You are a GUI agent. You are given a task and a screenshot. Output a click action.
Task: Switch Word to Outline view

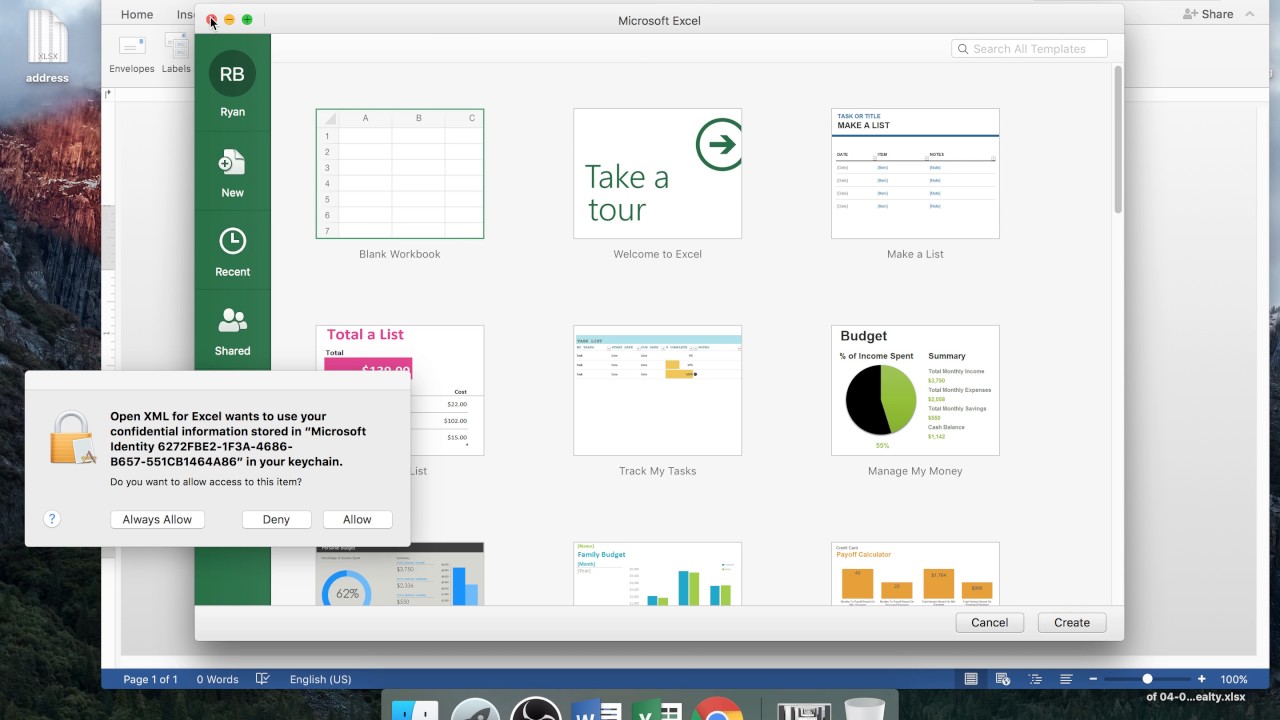[x=1035, y=679]
